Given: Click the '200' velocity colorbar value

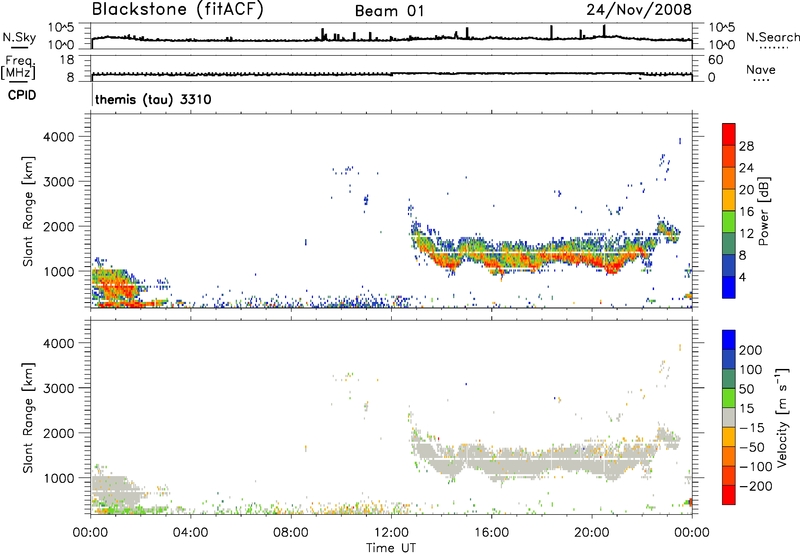Looking at the screenshot, I should click(750, 350).
